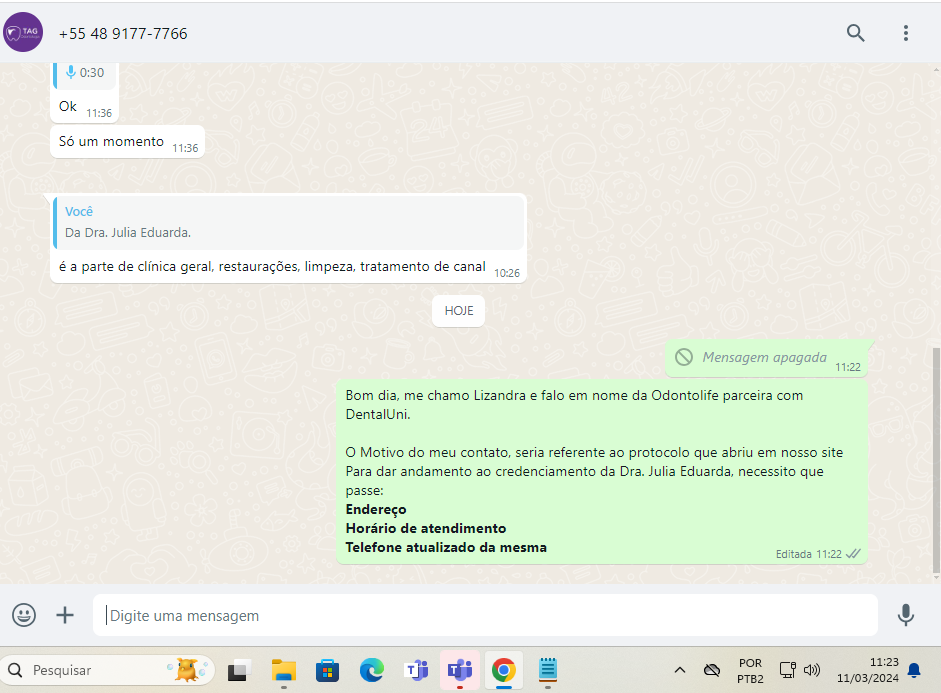Image resolution: width=941 pixels, height=693 pixels.
Task: Select the 'Mensagem apagada' deleted message
Action: (x=767, y=359)
